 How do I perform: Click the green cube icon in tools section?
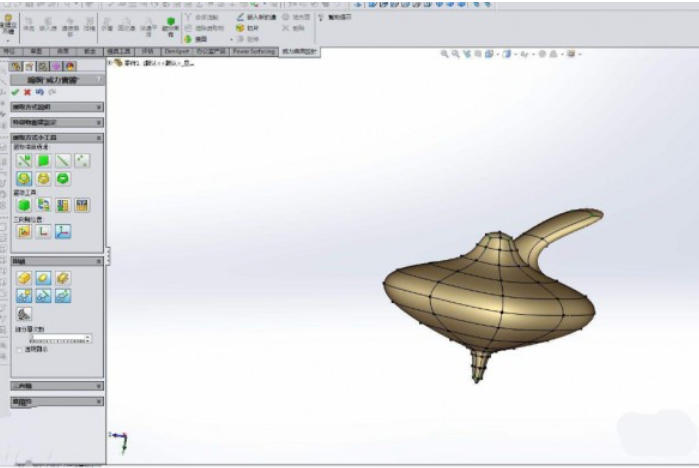[24, 205]
